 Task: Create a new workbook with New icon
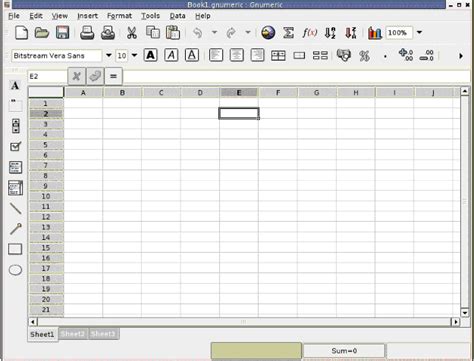[21, 33]
